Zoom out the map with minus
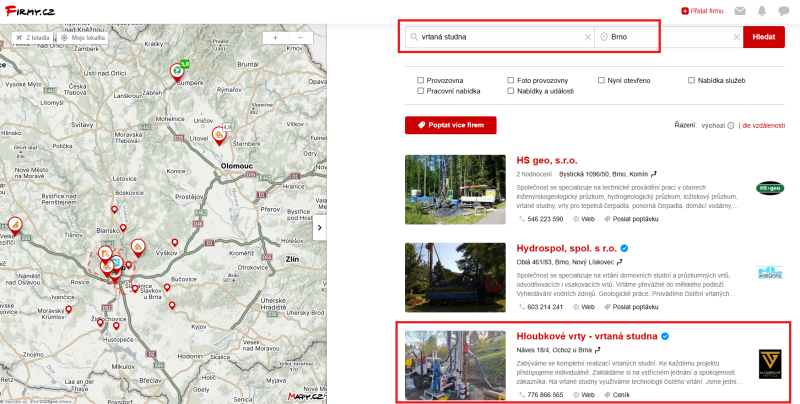 (301, 38)
